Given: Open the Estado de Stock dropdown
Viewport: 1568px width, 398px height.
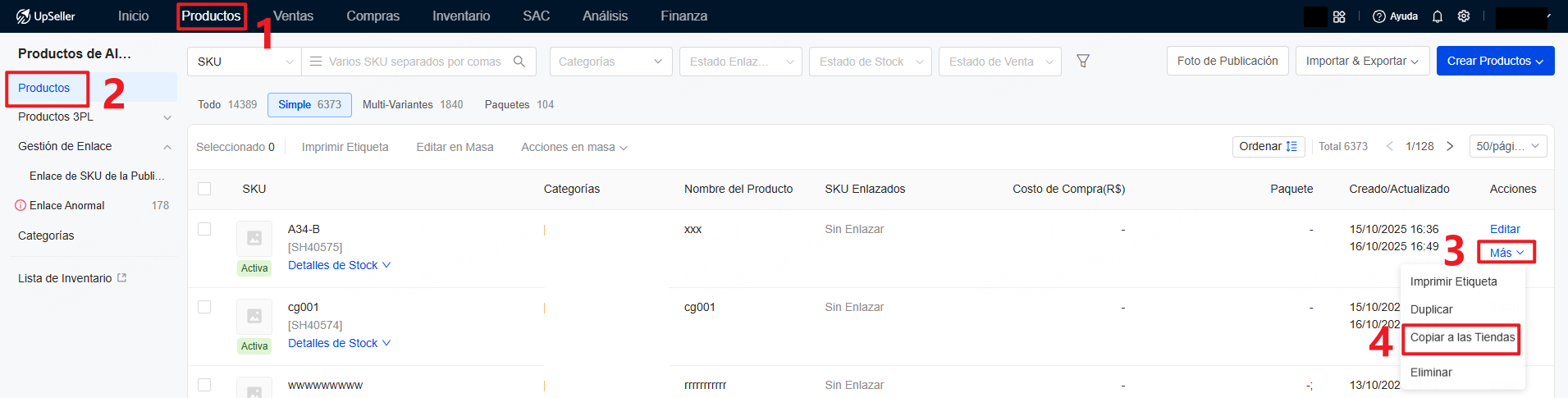Looking at the screenshot, I should 870,62.
